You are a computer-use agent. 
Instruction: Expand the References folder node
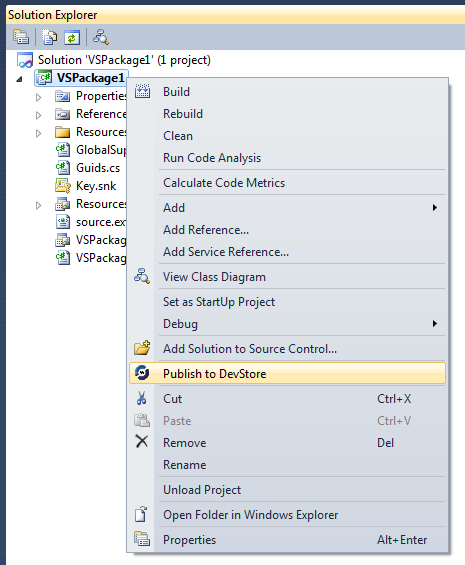pyautogui.click(x=39, y=115)
